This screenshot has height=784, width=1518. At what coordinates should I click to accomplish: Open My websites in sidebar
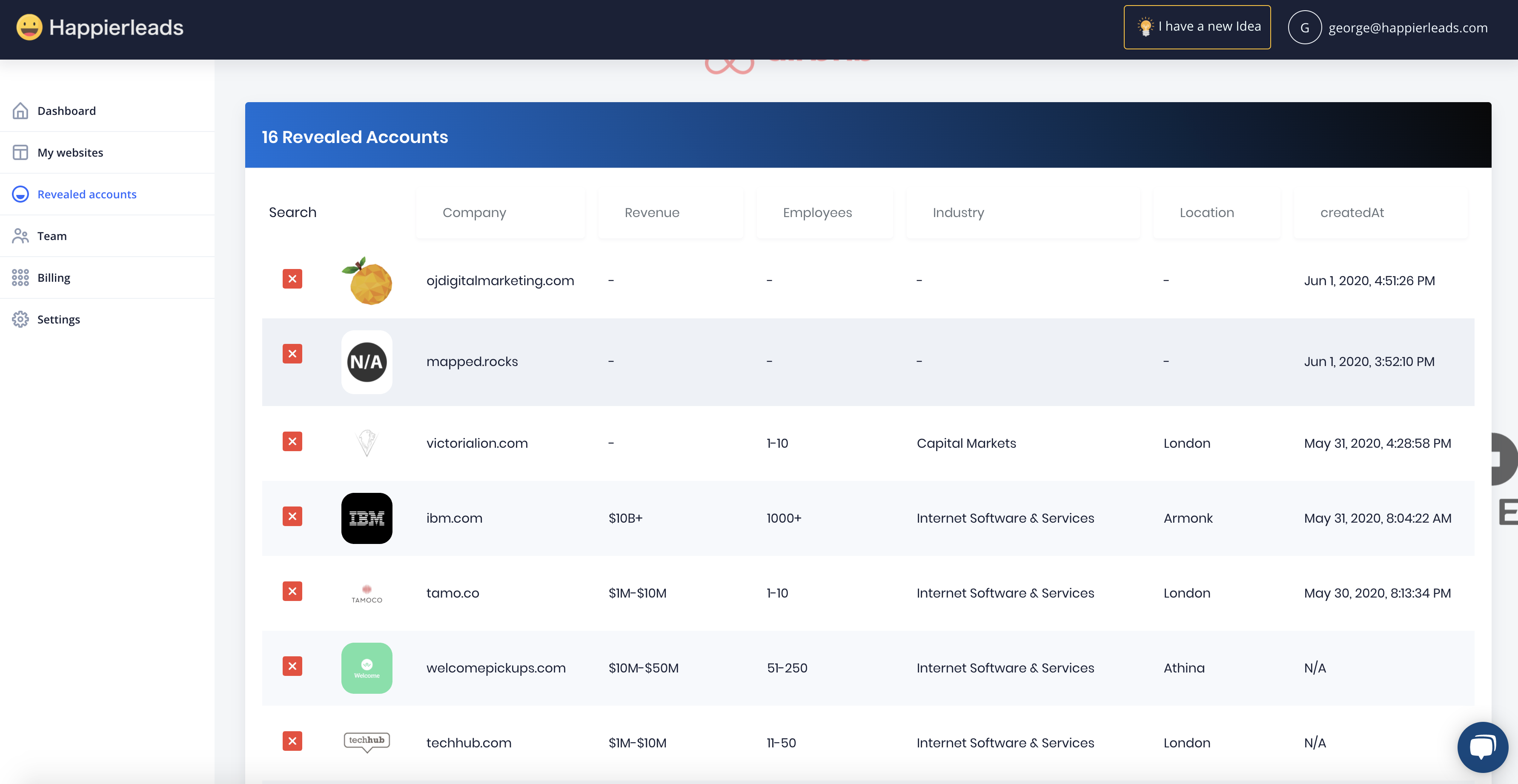click(x=69, y=152)
